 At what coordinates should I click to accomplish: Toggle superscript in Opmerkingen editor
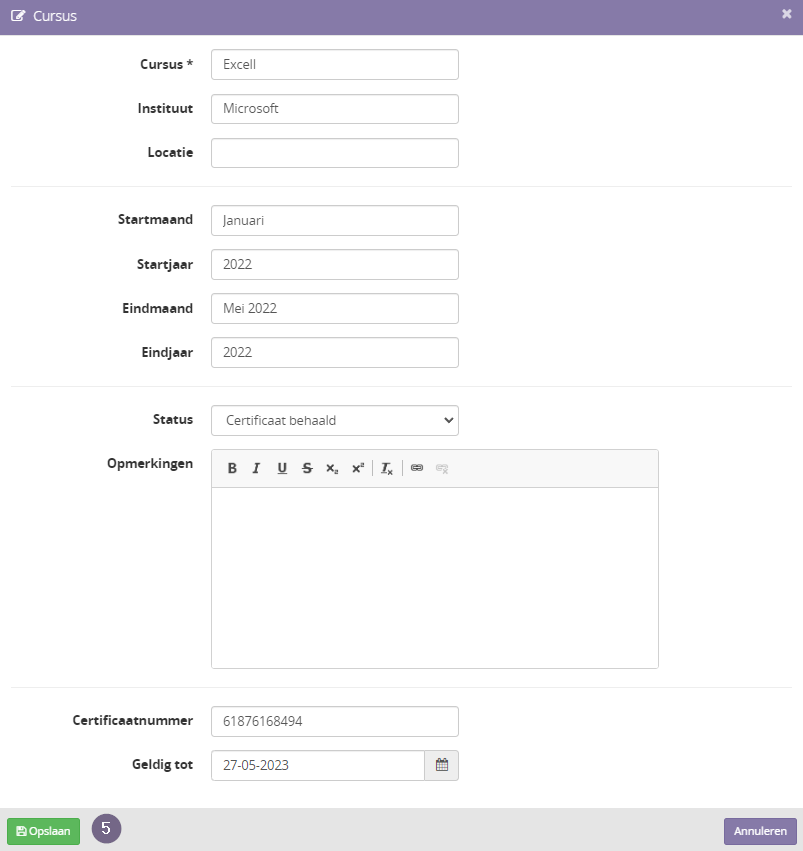point(358,468)
